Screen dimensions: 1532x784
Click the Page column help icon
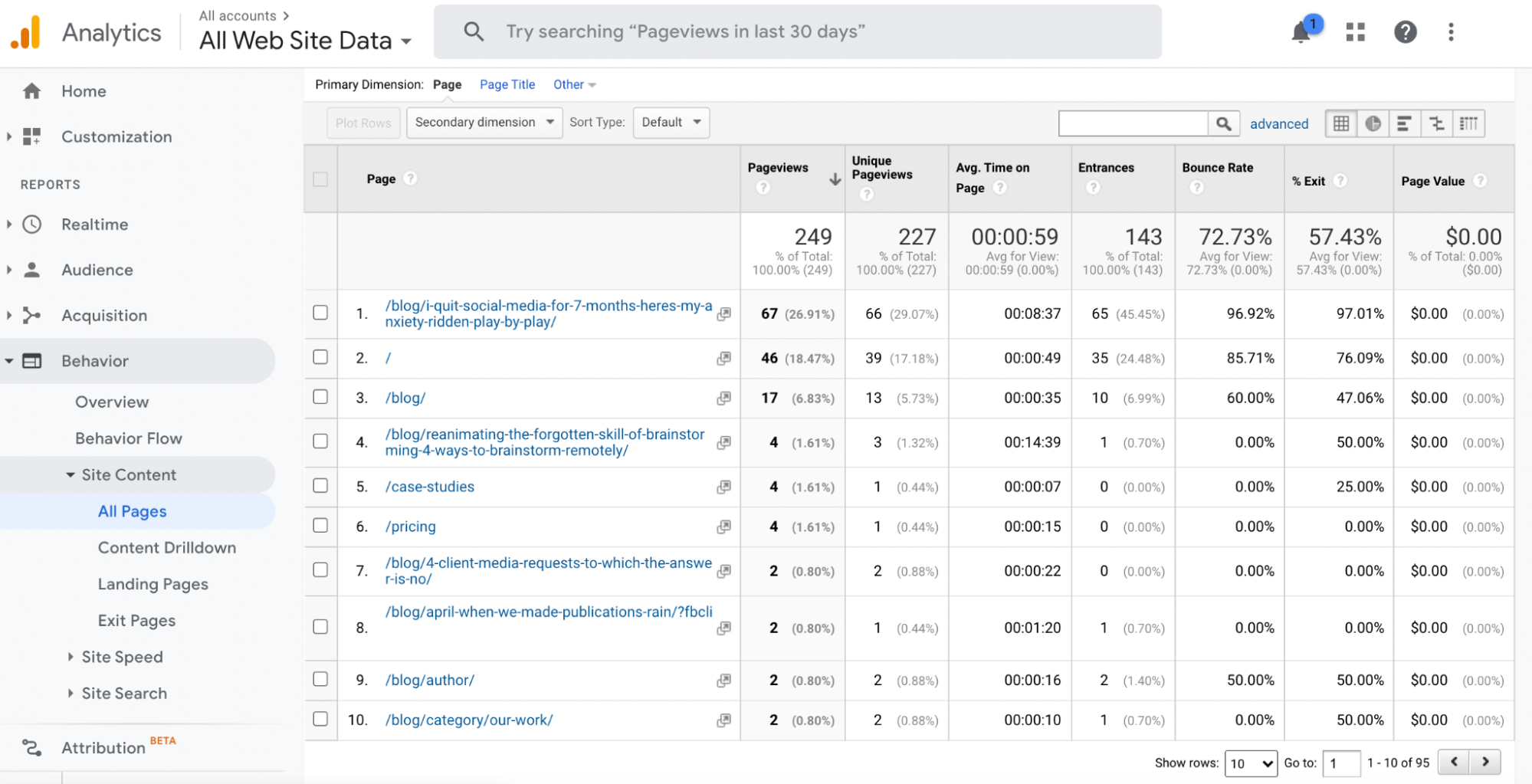(x=411, y=179)
